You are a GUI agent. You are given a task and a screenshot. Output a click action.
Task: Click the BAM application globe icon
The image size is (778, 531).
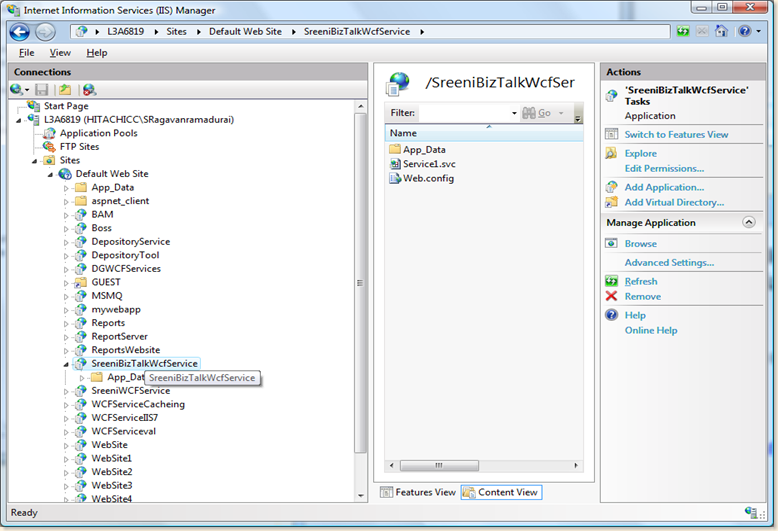point(81,214)
